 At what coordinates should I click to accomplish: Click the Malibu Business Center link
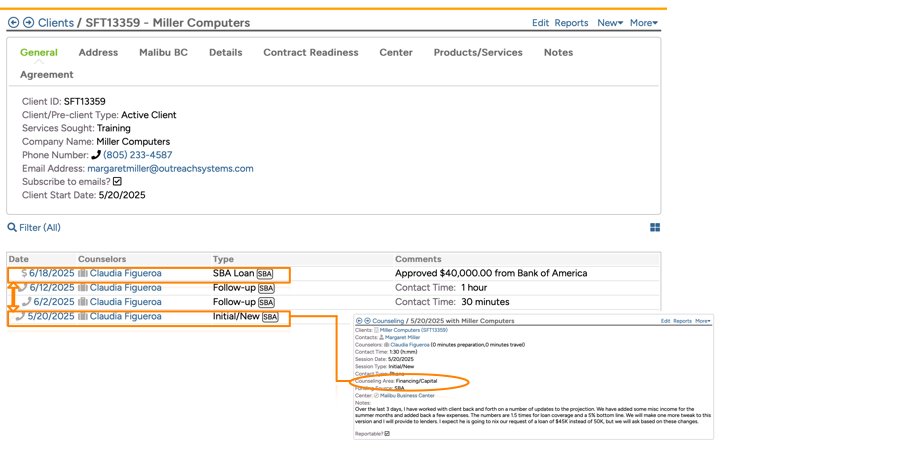coord(408,396)
